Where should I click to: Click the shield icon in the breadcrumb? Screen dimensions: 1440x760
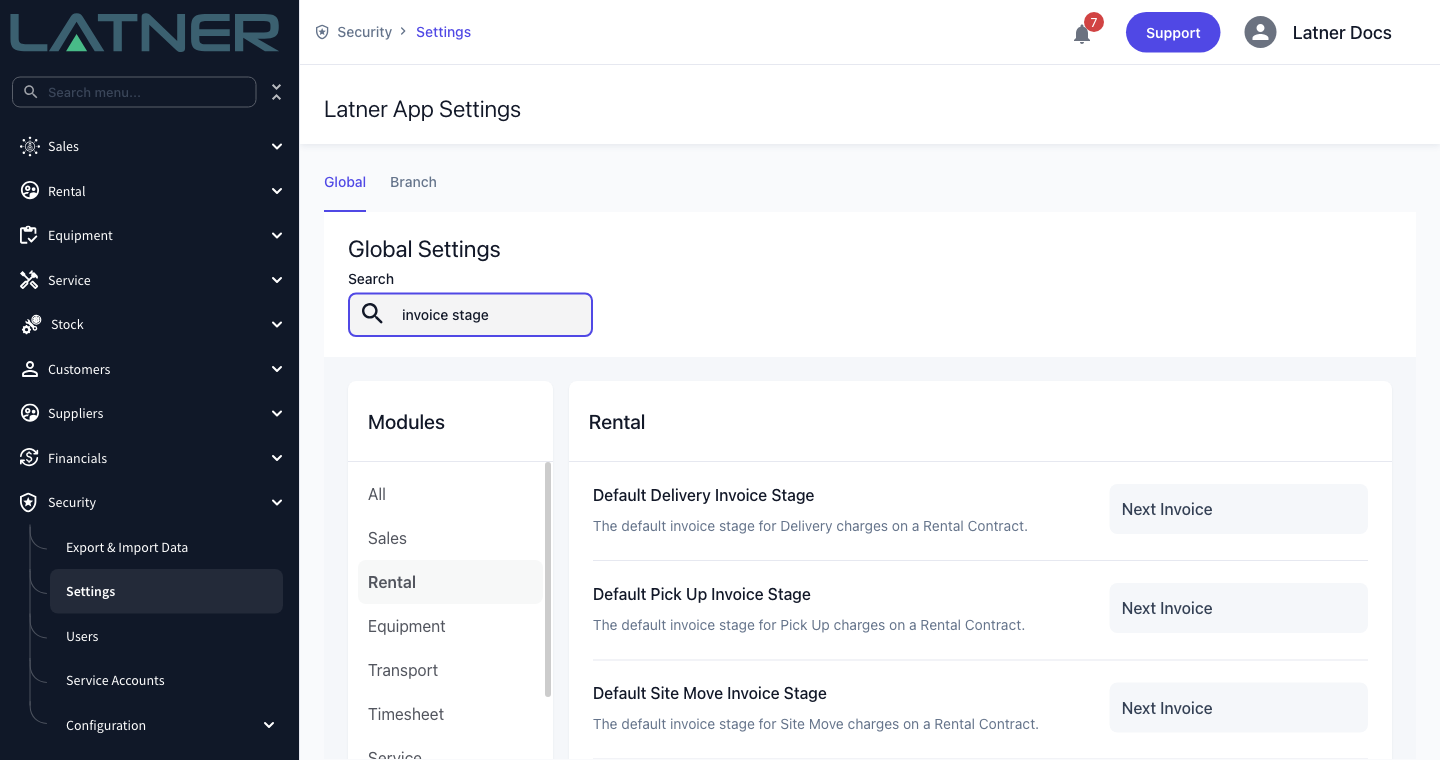322,32
